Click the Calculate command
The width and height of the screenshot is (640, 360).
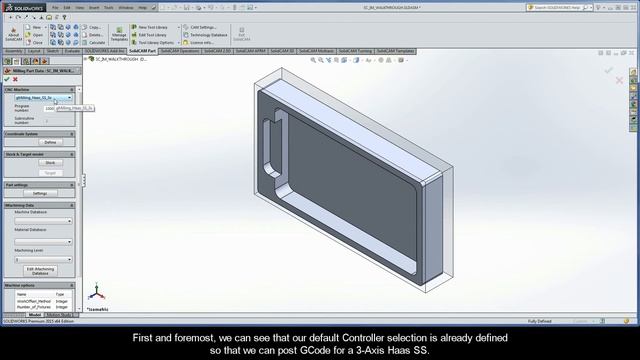click(x=93, y=42)
